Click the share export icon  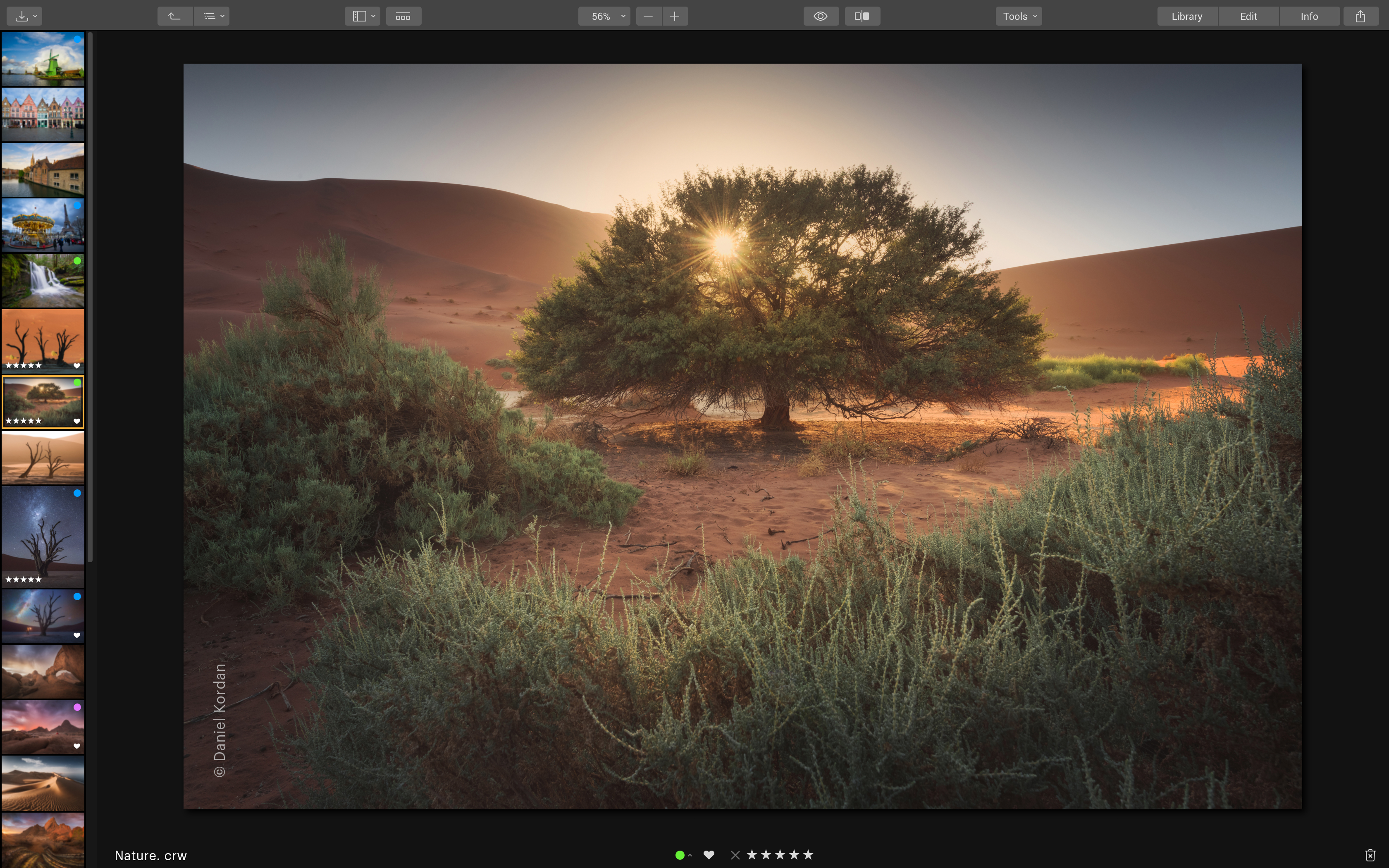tap(1360, 16)
